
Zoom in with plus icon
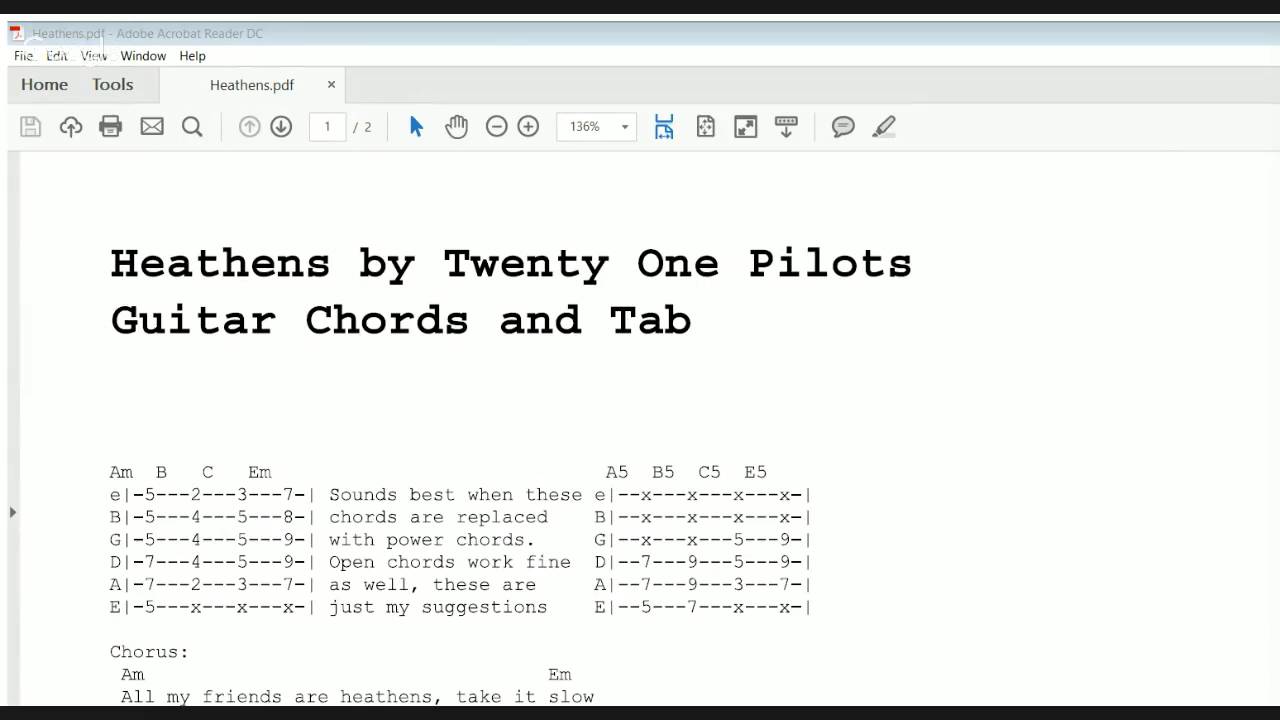tap(528, 127)
